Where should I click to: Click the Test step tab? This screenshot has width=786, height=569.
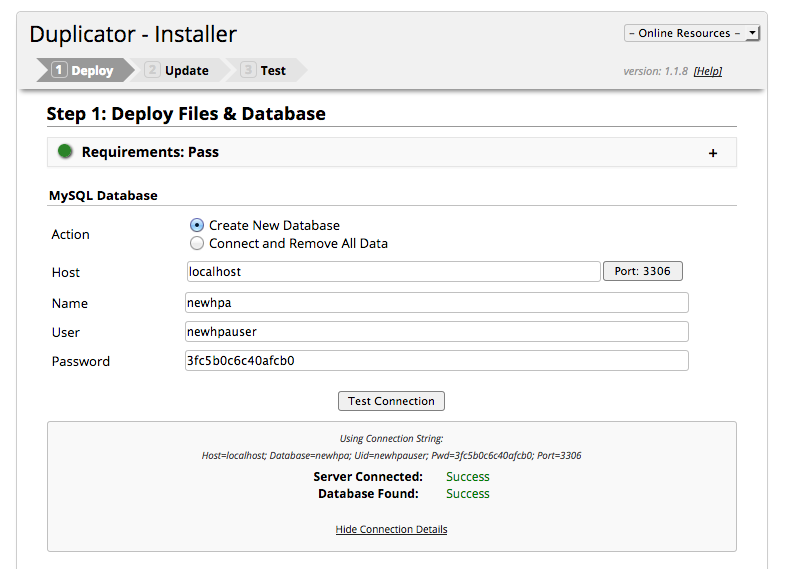point(265,70)
